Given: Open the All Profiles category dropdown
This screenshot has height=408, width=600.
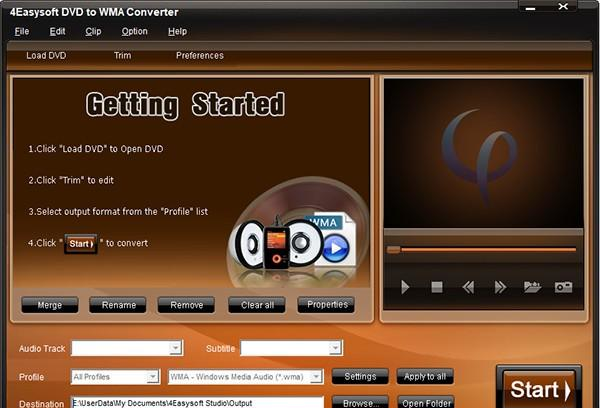Looking at the screenshot, I should coord(153,377).
